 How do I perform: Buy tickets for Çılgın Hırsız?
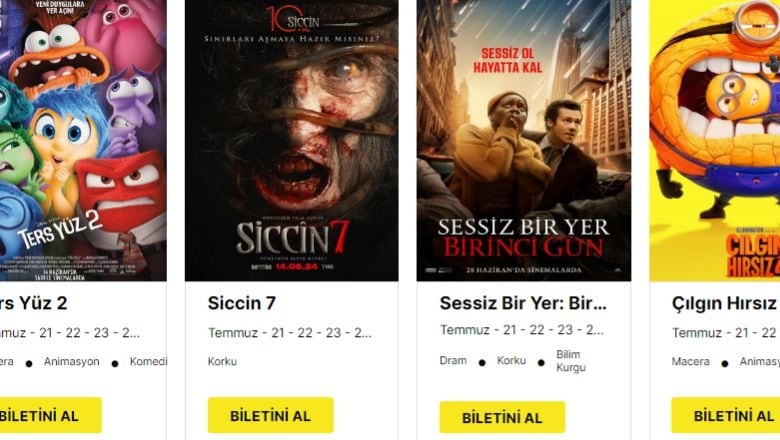click(726, 415)
